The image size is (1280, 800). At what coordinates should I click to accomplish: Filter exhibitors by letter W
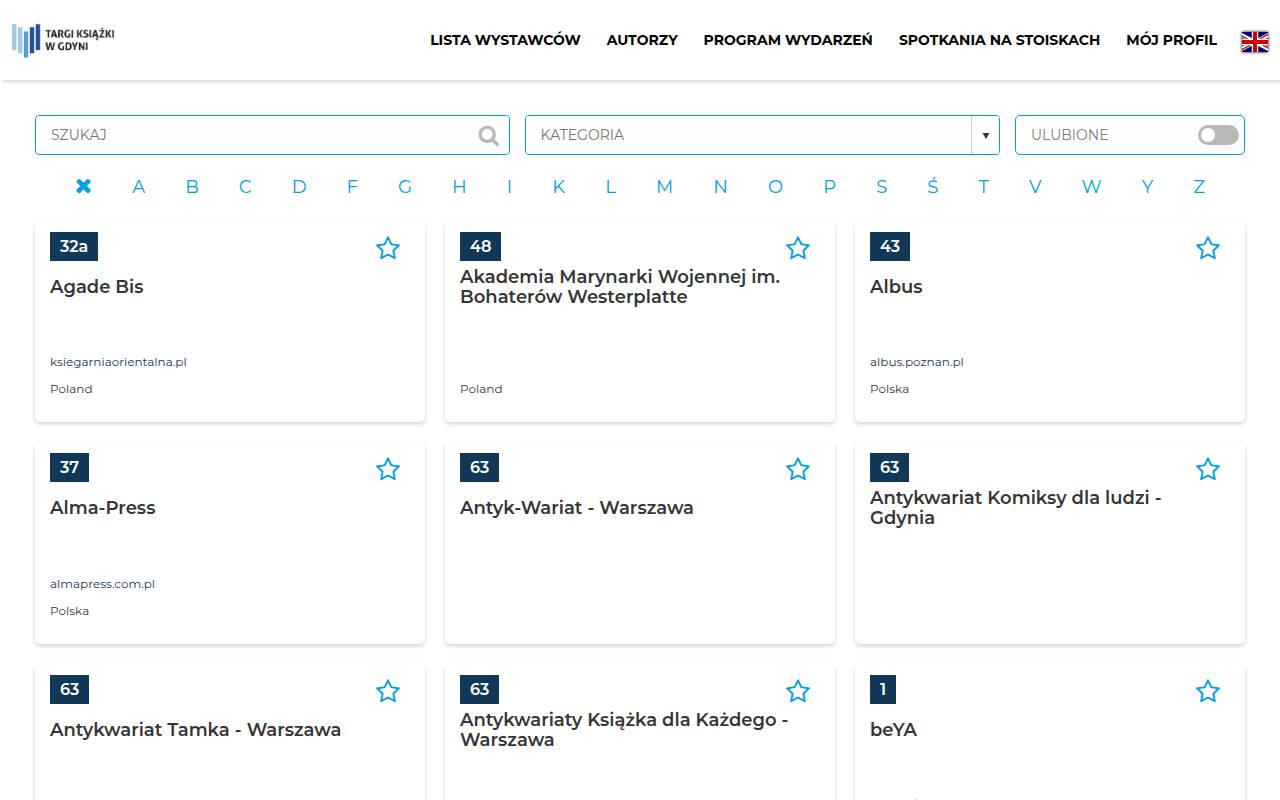pos(1091,186)
